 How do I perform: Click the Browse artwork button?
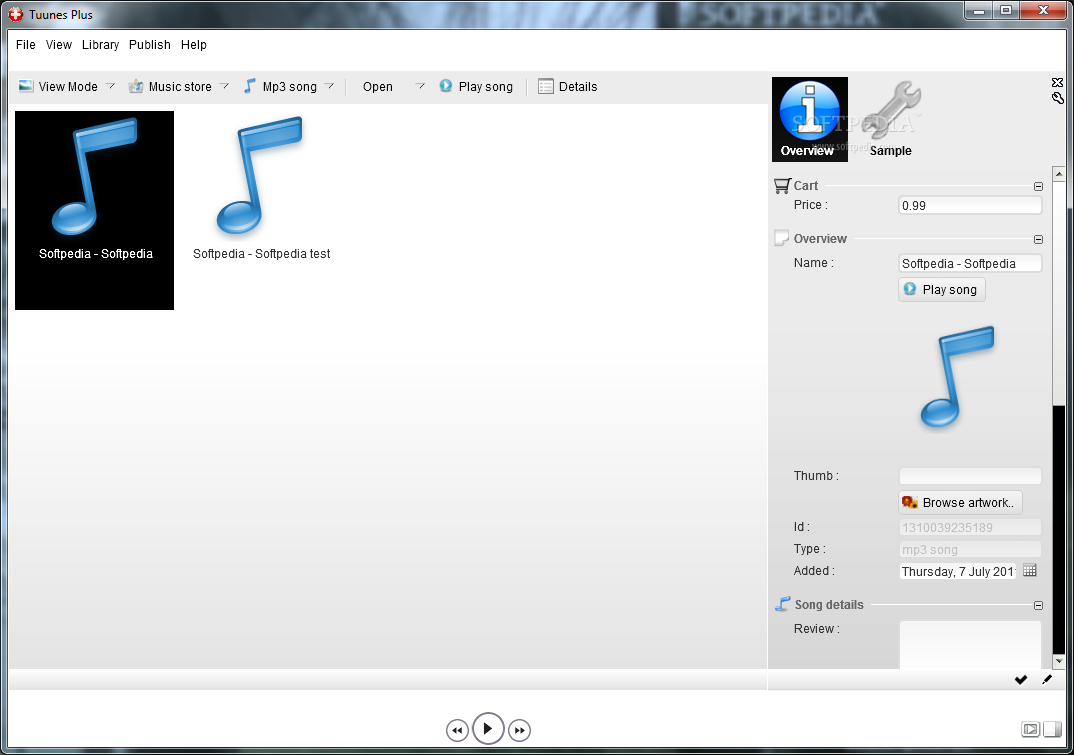pos(960,503)
